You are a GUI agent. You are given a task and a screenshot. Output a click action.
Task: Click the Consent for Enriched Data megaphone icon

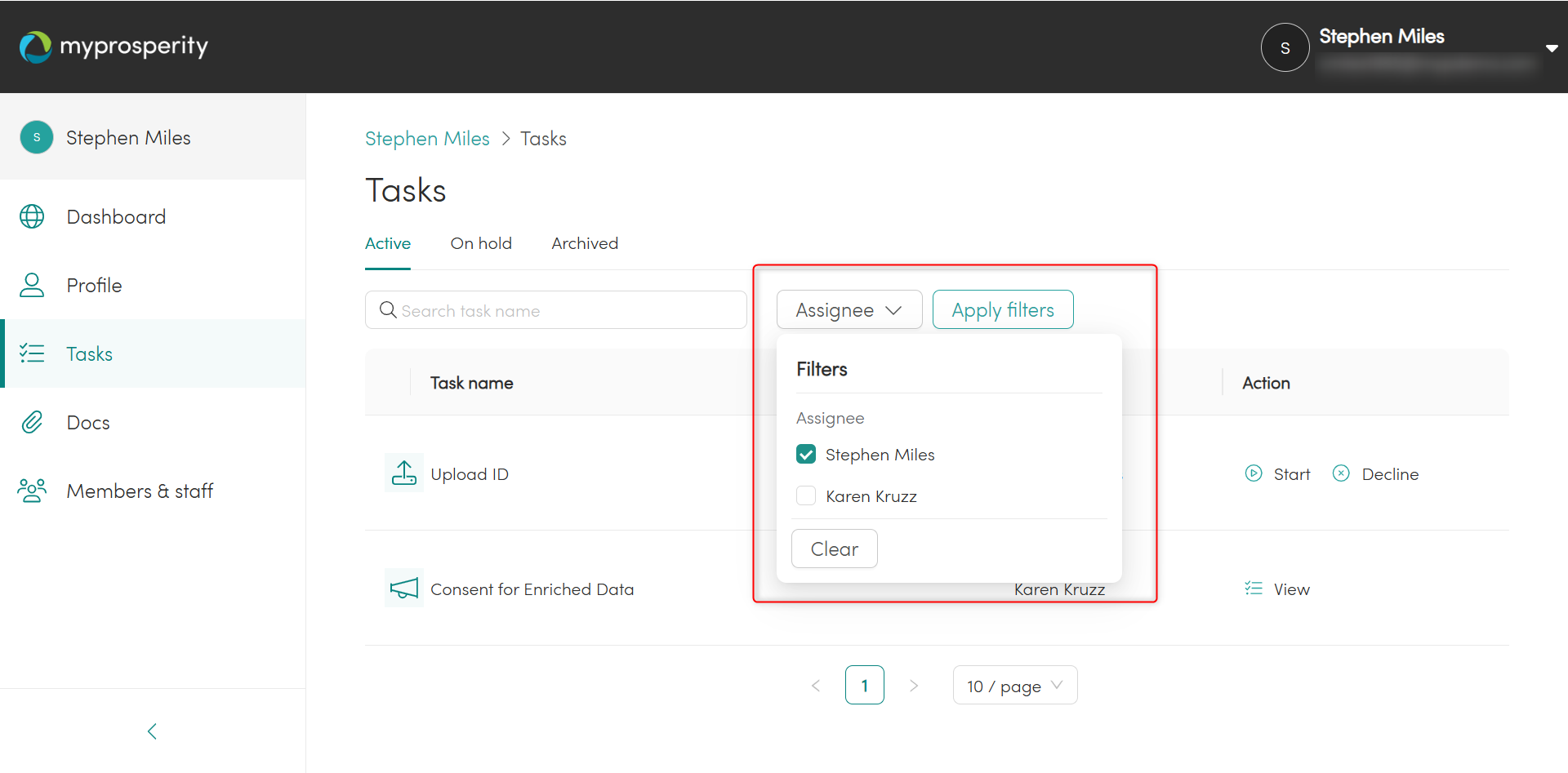tap(404, 588)
